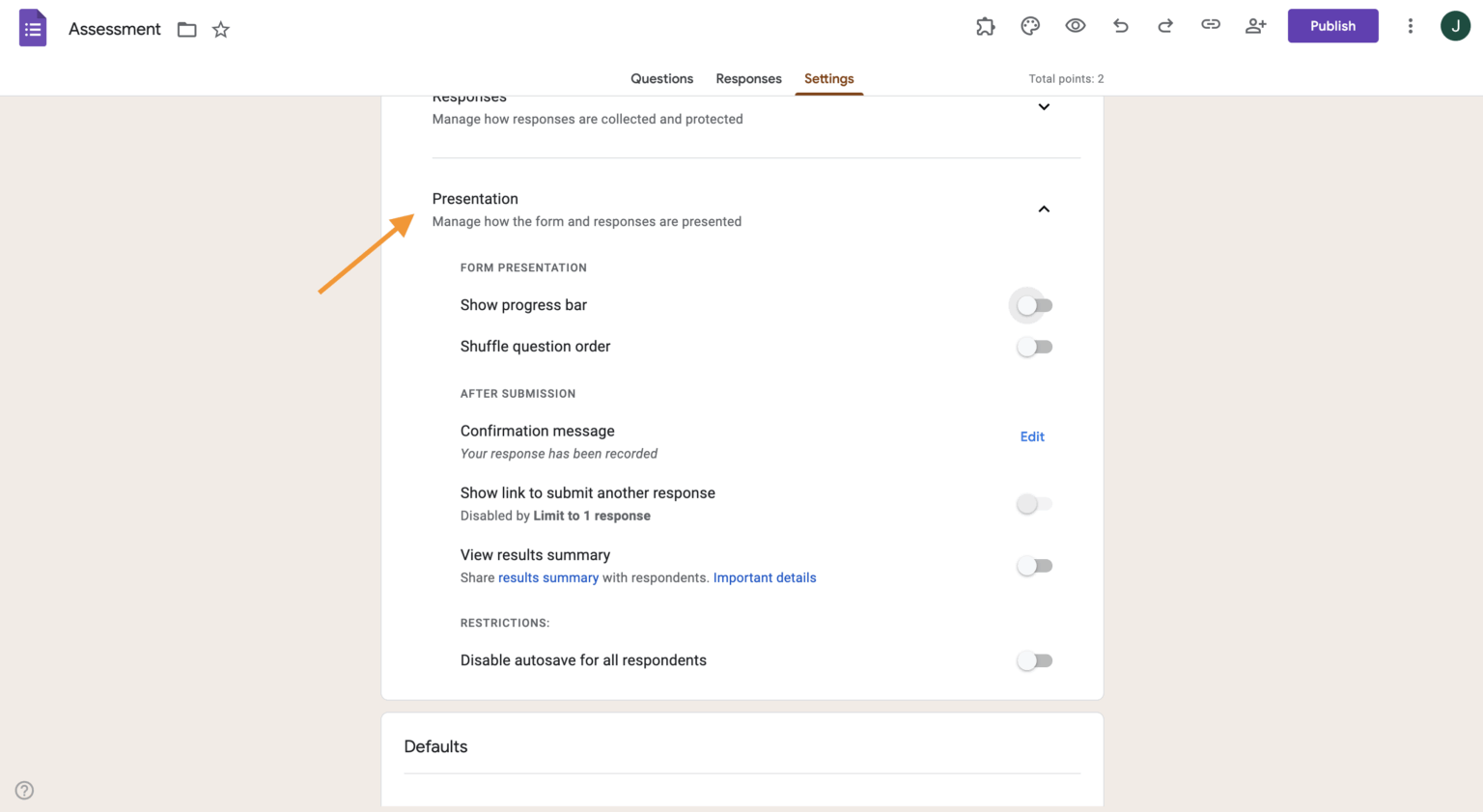Open the Responses tab

[748, 78]
